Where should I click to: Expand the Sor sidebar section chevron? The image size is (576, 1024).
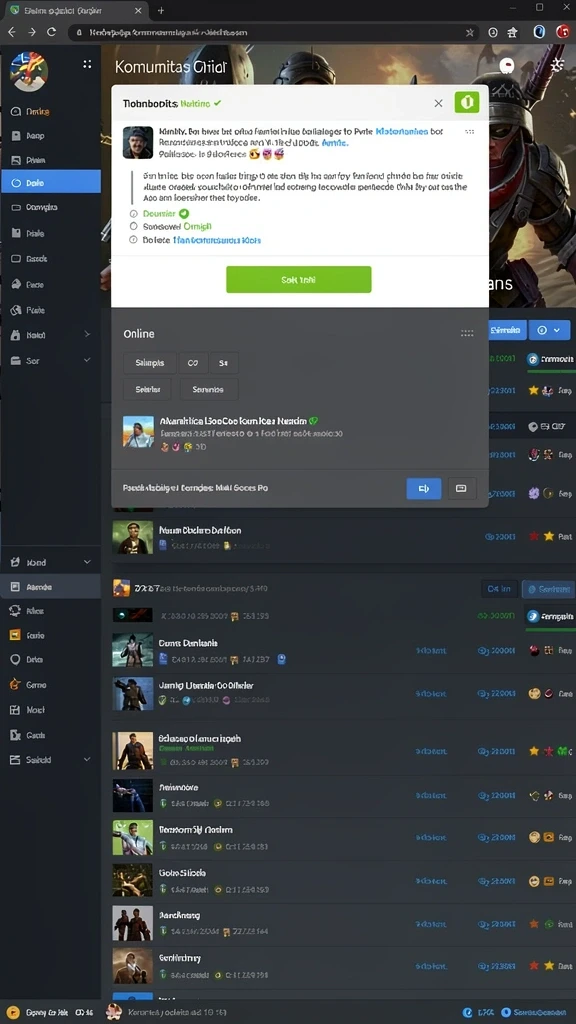[87, 360]
